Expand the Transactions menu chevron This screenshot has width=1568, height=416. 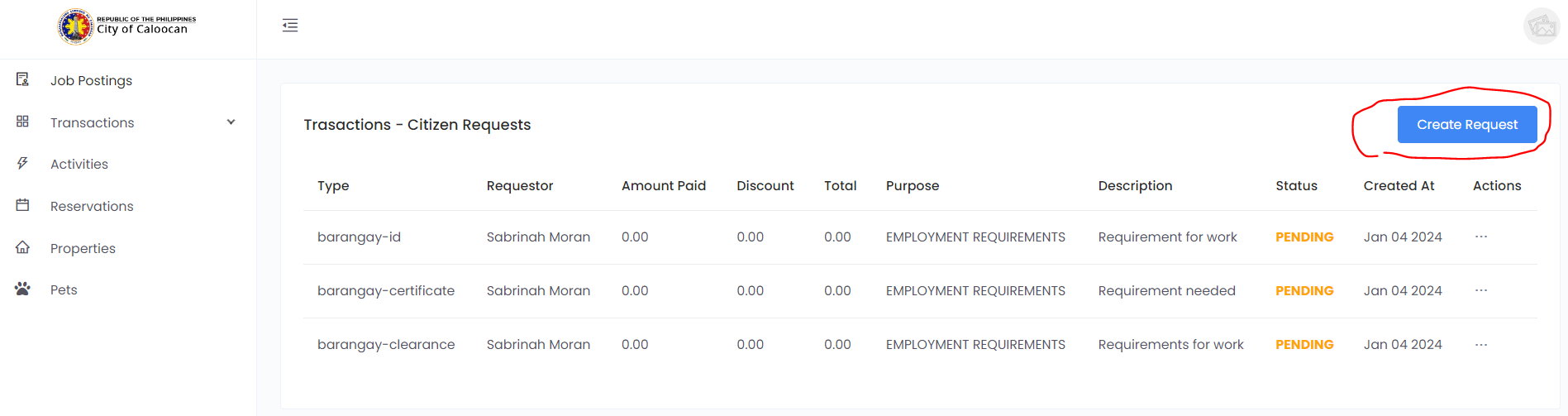pyautogui.click(x=231, y=122)
